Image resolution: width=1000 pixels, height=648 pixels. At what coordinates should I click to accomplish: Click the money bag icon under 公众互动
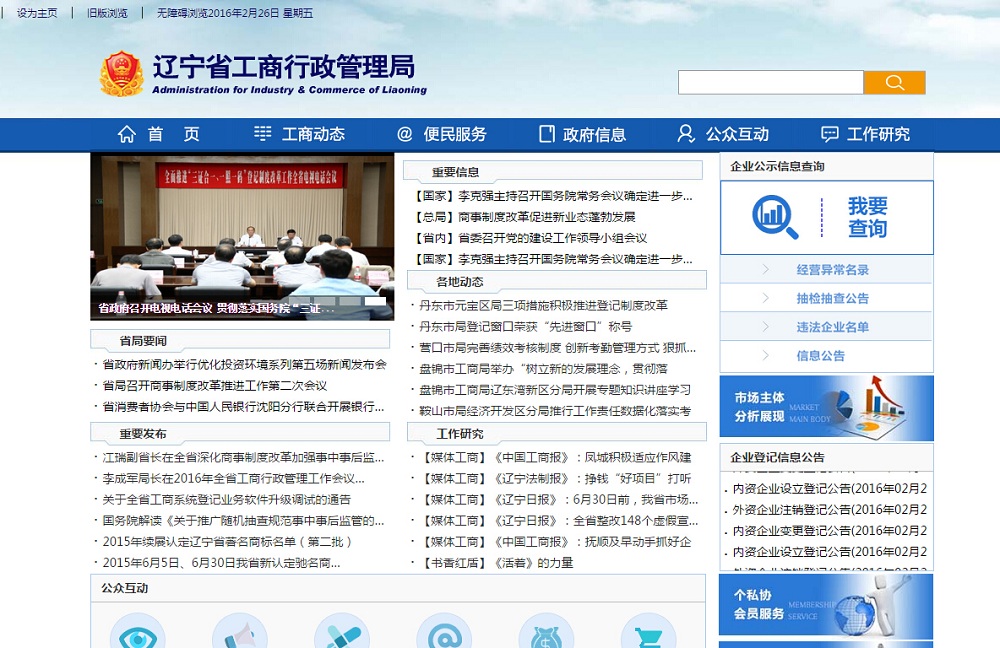pyautogui.click(x=547, y=633)
